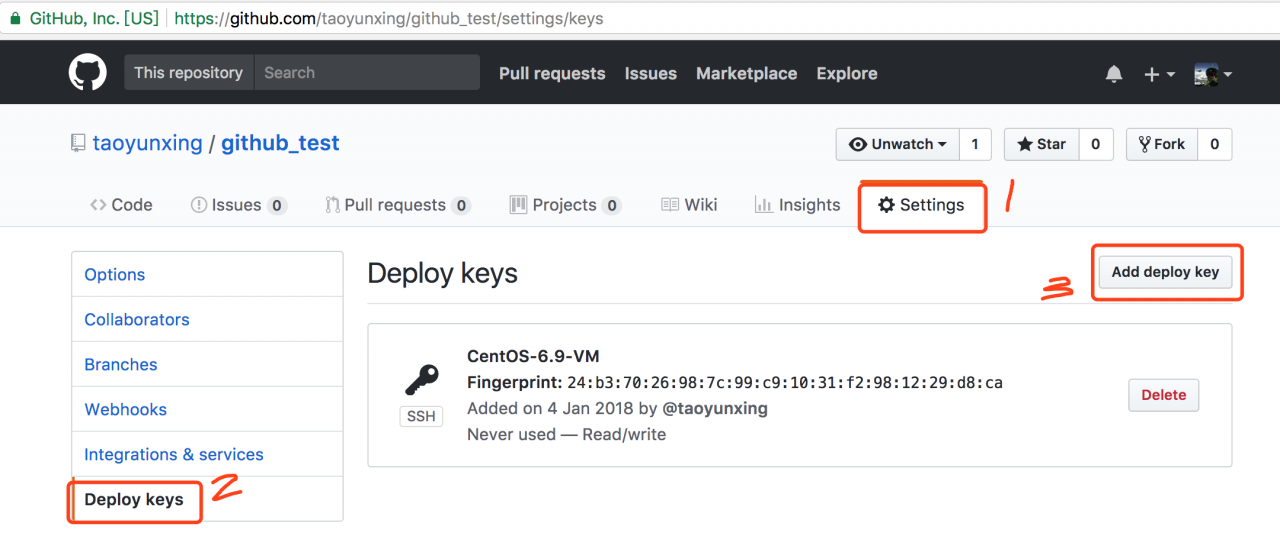Switch to the Code tab
Image resolution: width=1280 pixels, height=536 pixels.
tap(121, 205)
